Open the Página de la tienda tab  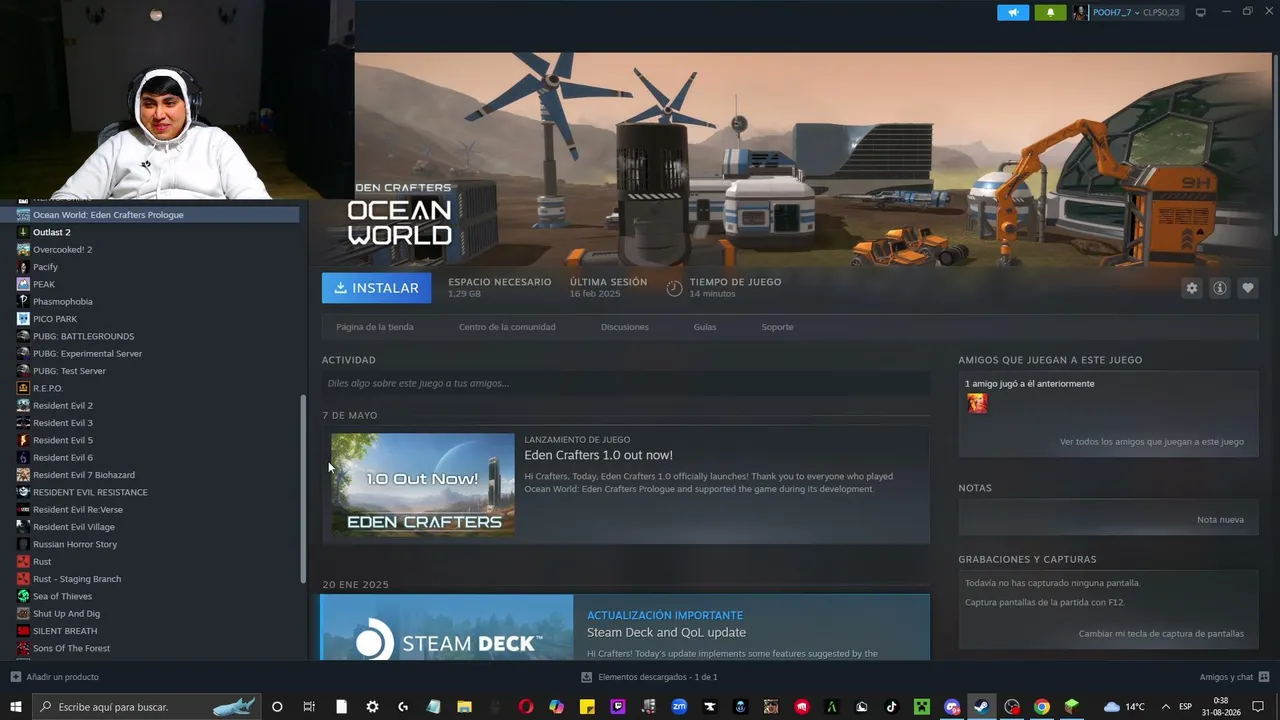(x=375, y=327)
